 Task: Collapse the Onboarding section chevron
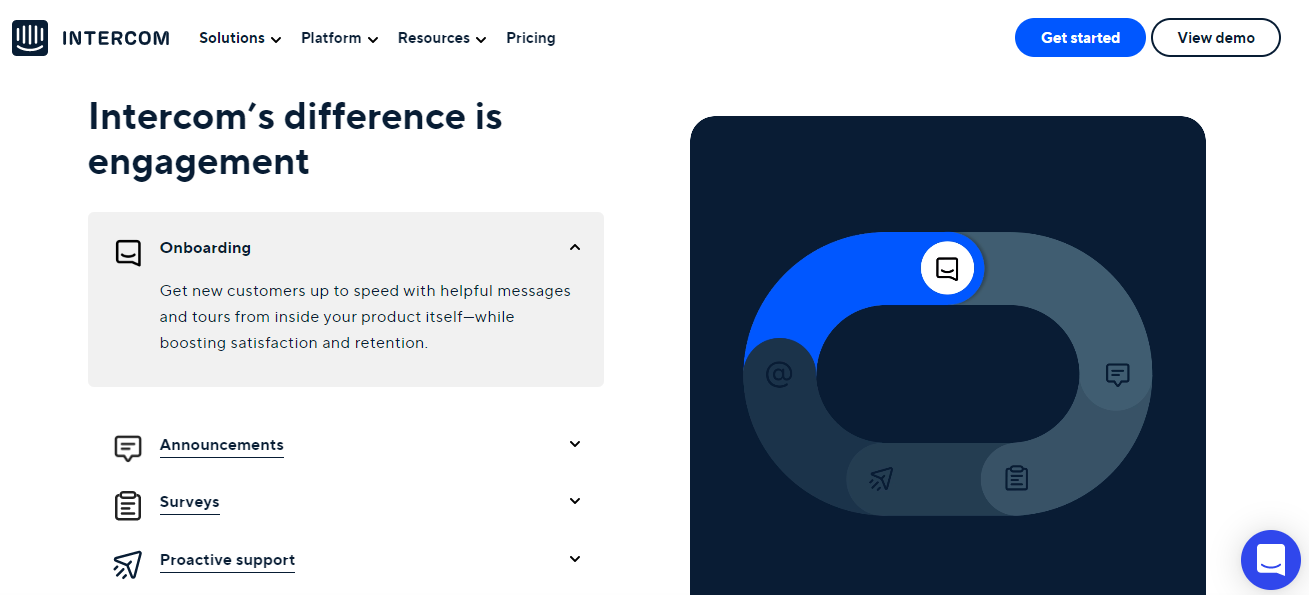click(575, 247)
